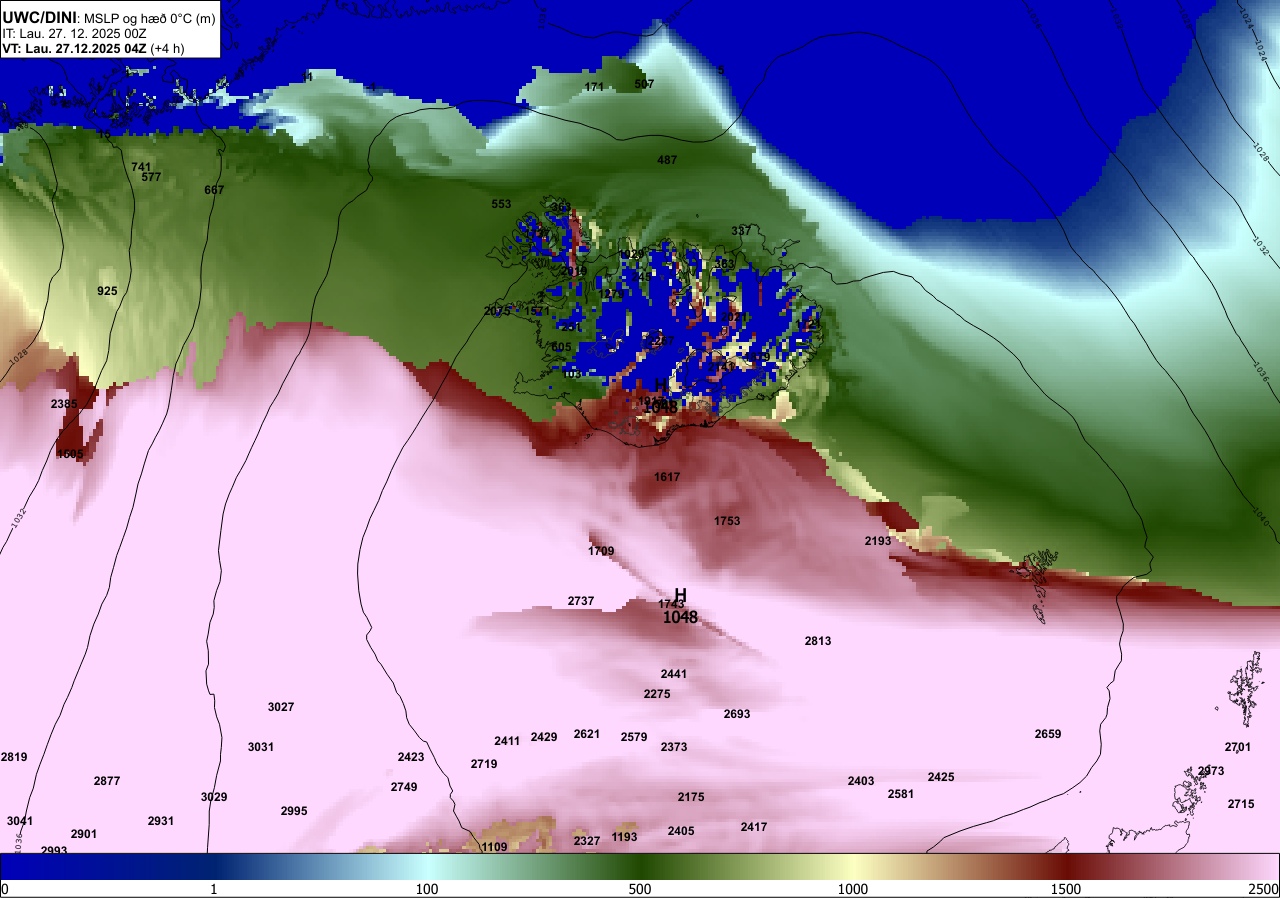Screen dimensions: 1280x898
Task: Click the map value 2931
Action: coord(161,821)
